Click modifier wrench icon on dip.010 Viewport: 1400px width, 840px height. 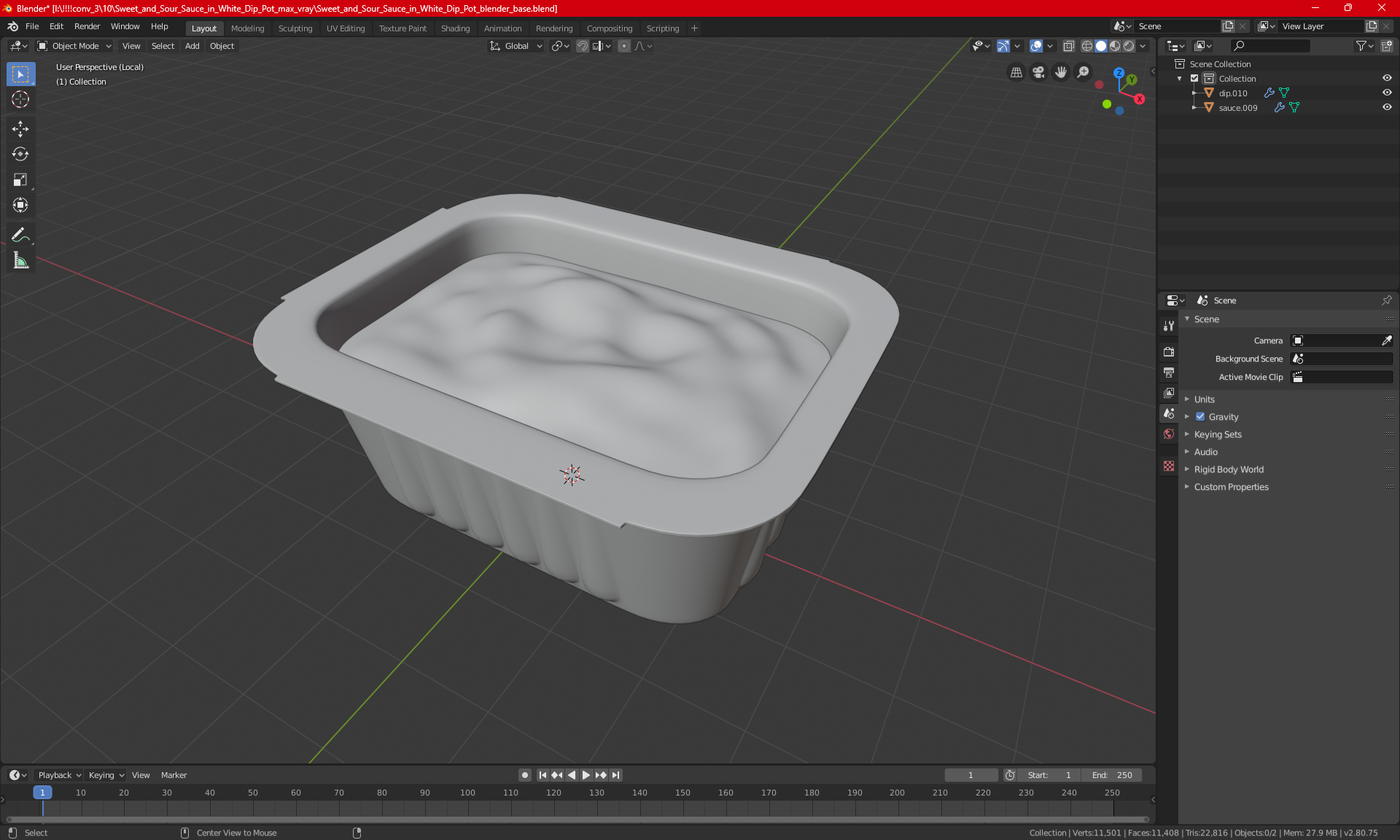pos(1269,93)
